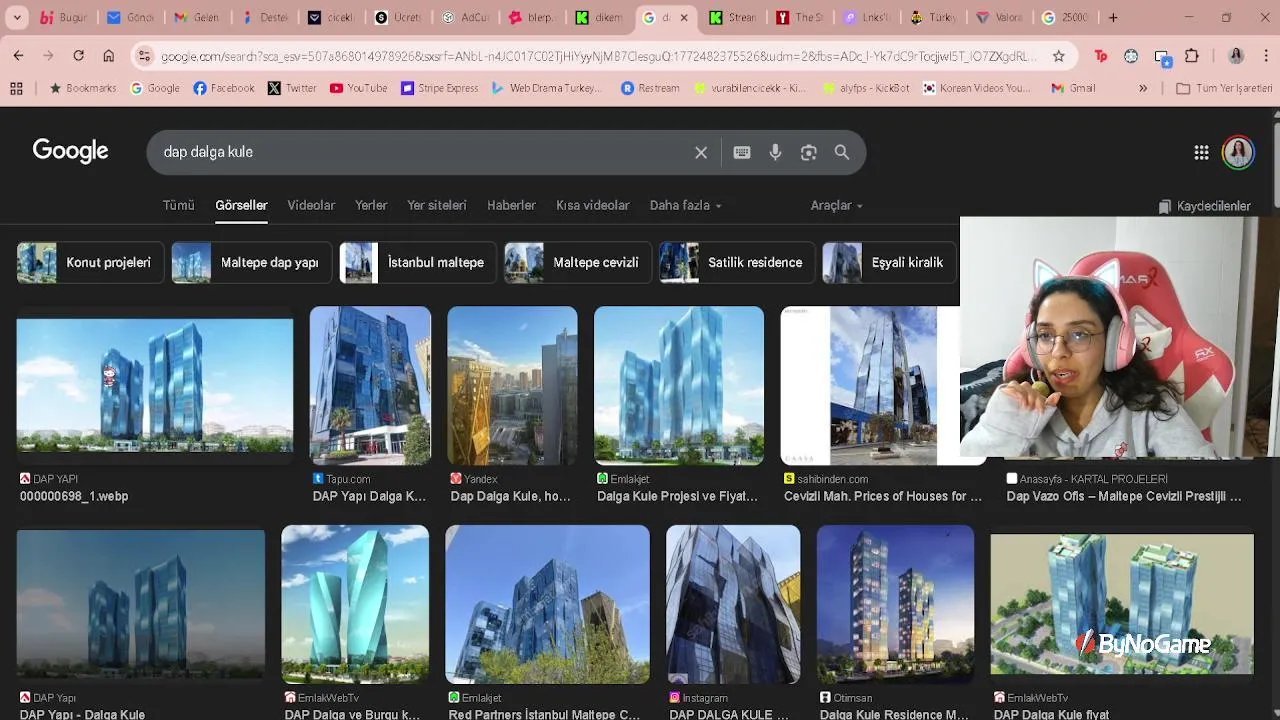Screen dimensions: 1280x720
Task: Switch to the Valora browser tab
Action: 998,17
